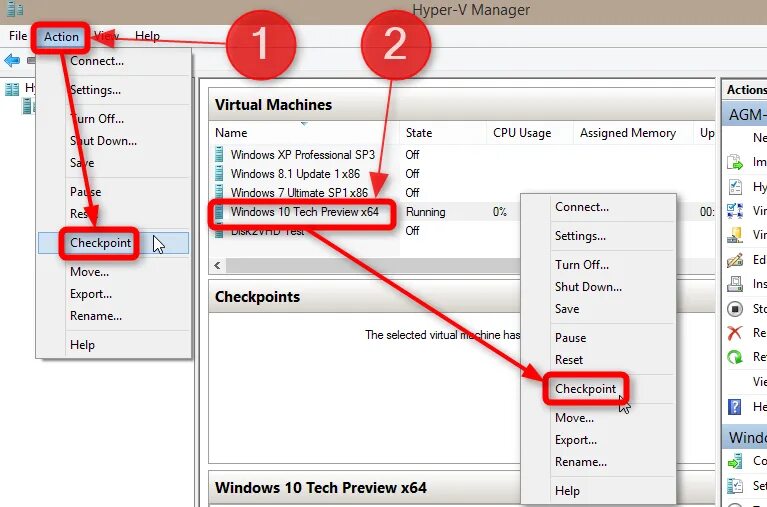
Task: Select Windows 8.1 Update 1 x86 virtual machine
Action: (295, 174)
